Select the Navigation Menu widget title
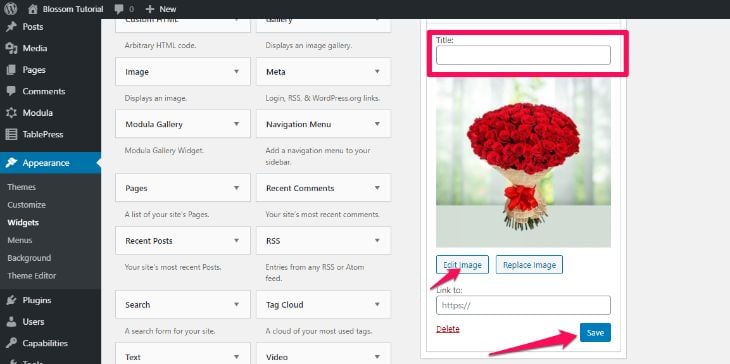 coord(298,124)
